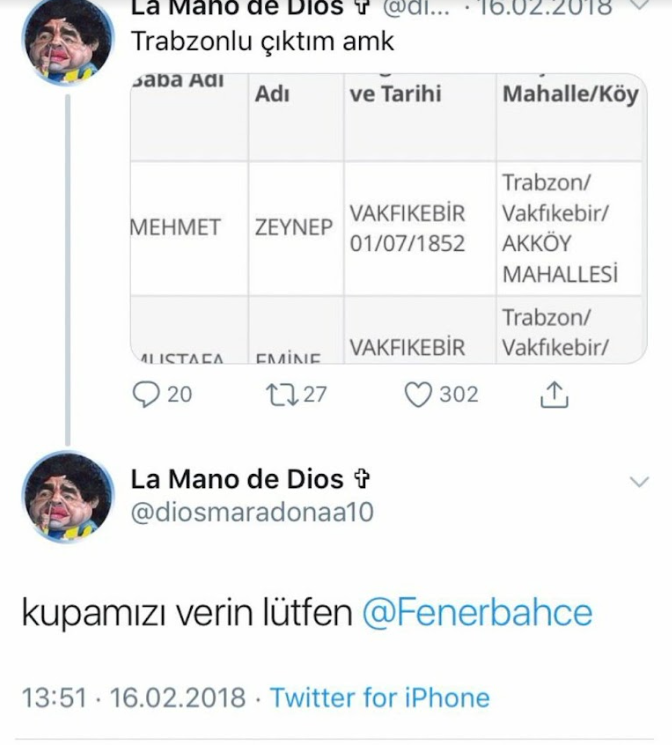Open the embedded family record table image
The image size is (672, 745).
pyautogui.click(x=388, y=215)
